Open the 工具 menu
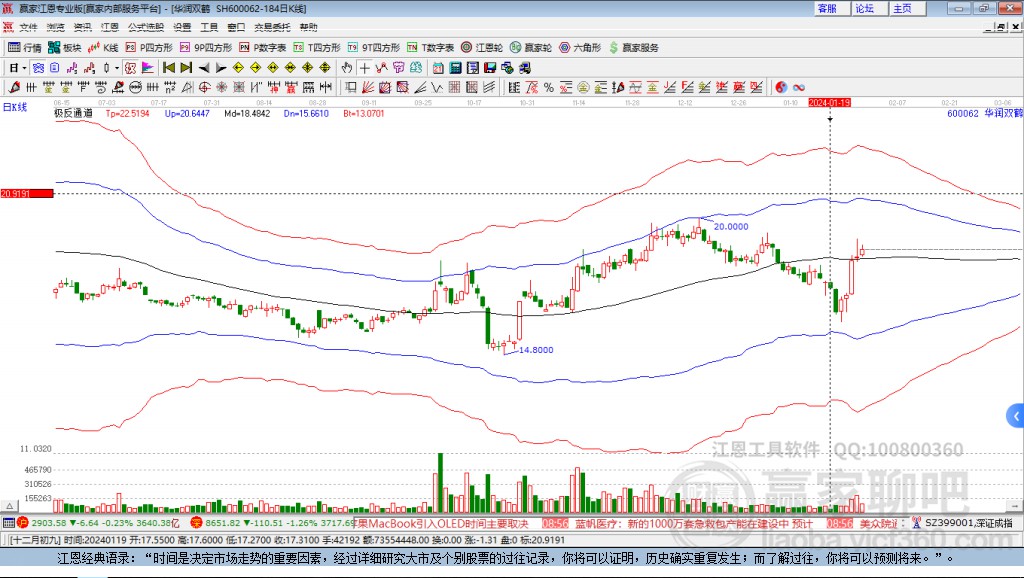The height and width of the screenshot is (578, 1024). (x=209, y=27)
